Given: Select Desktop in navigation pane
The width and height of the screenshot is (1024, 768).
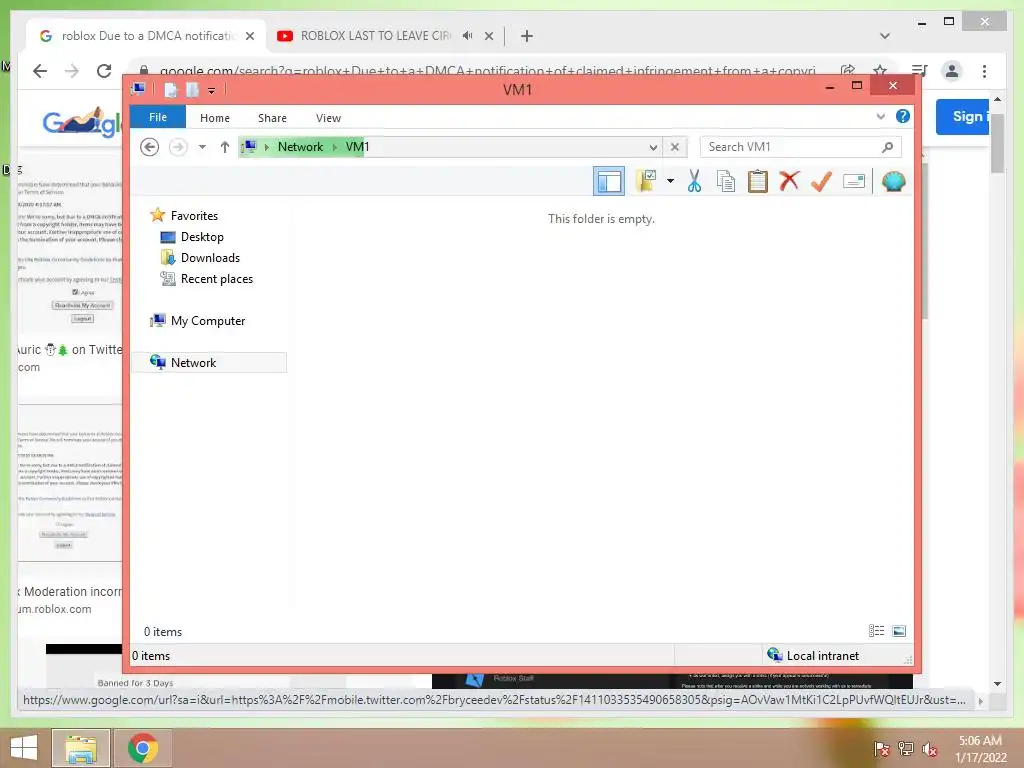Looking at the screenshot, I should point(202,236).
